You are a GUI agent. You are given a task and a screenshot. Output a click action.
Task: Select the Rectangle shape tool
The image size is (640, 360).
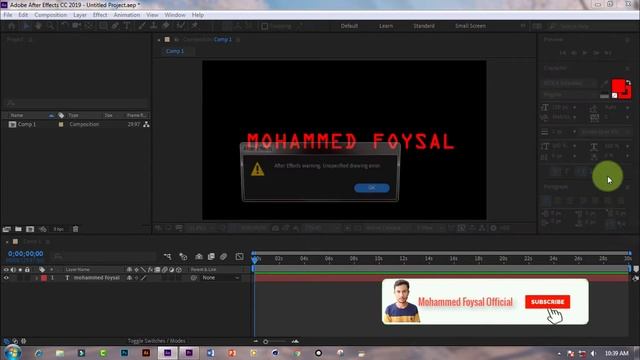pyautogui.click(x=103, y=26)
